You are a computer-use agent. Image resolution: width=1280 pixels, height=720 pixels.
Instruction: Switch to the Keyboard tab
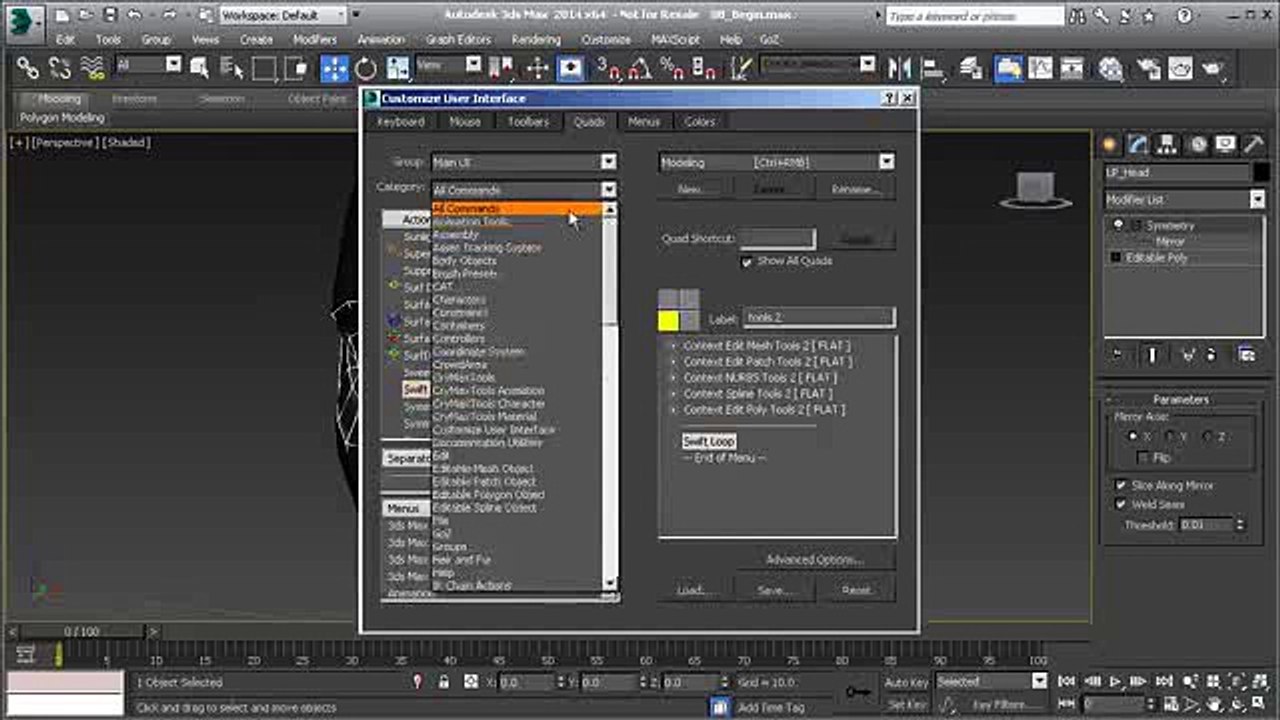pyautogui.click(x=400, y=122)
